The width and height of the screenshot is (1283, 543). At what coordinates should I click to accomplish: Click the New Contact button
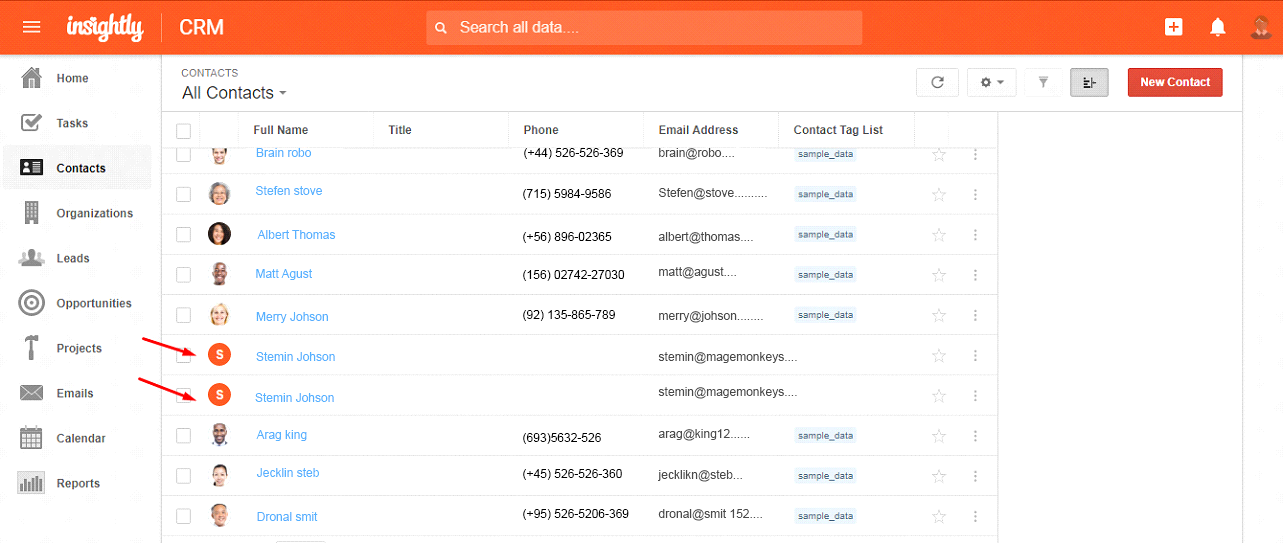click(x=1174, y=82)
